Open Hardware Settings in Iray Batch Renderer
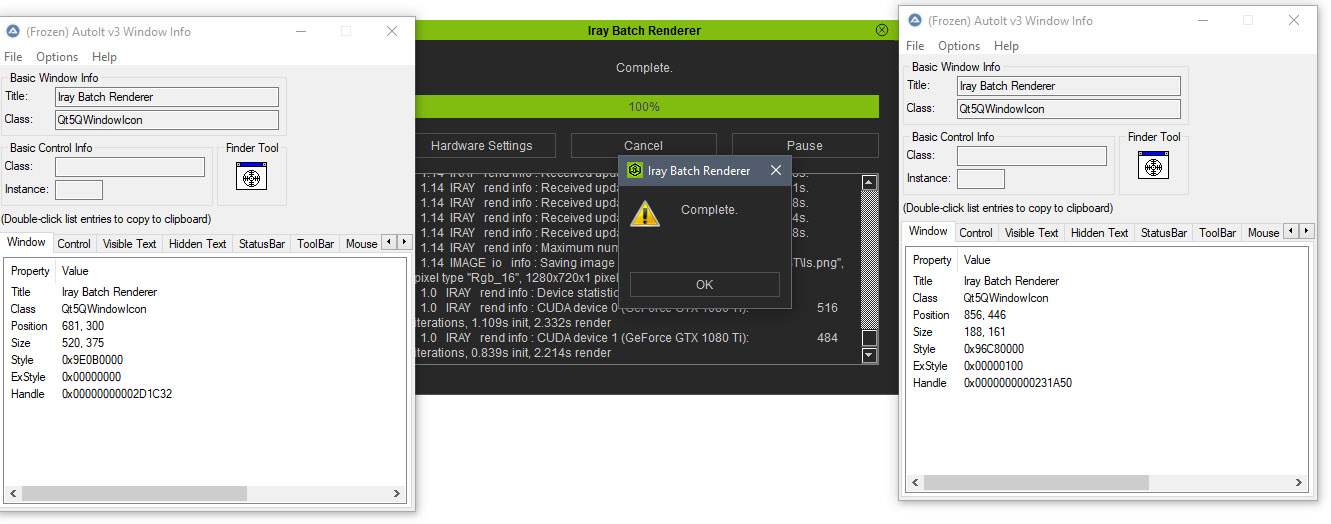This screenshot has width=1331, height=524. (x=481, y=145)
